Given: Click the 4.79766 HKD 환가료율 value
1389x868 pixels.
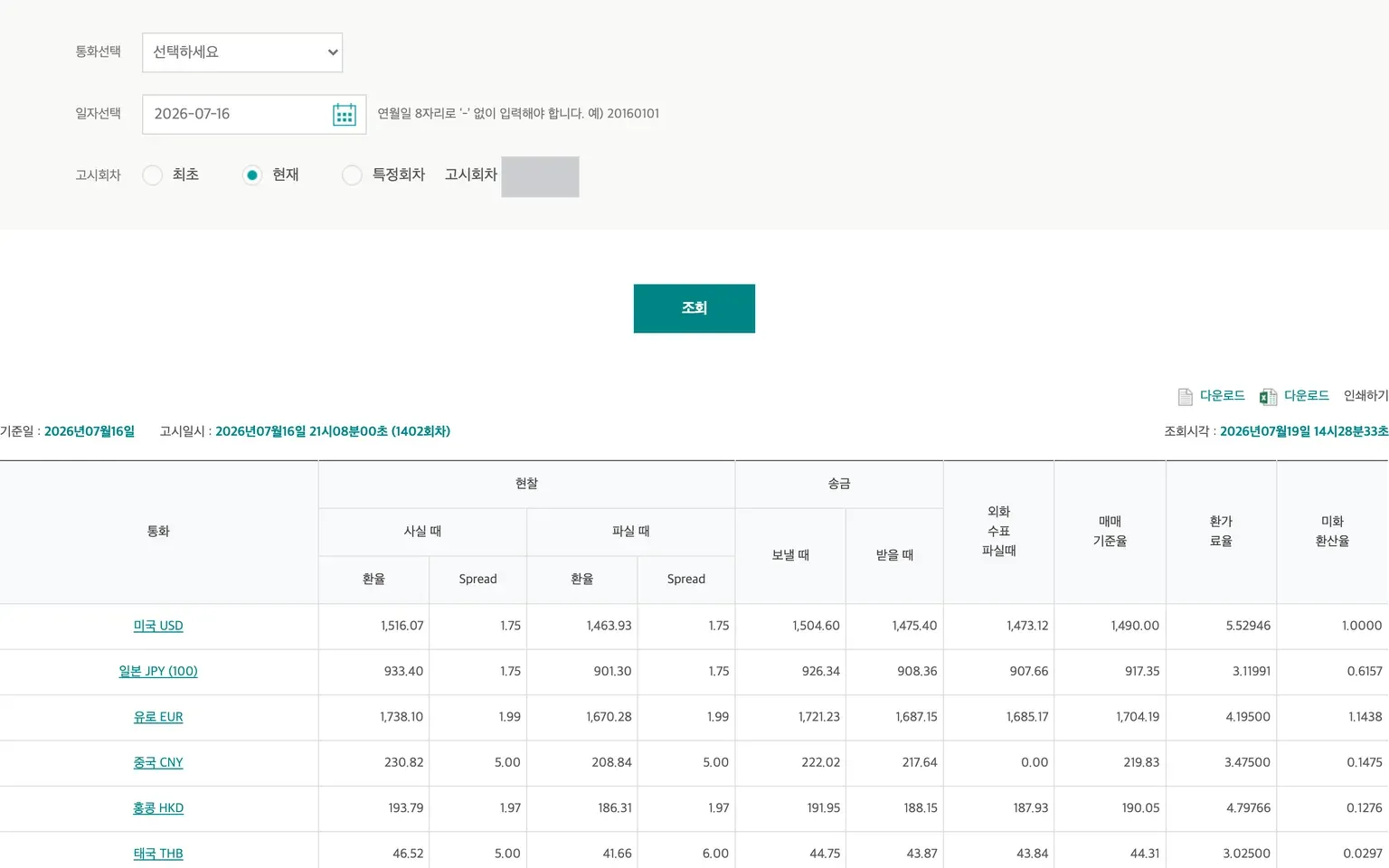Looking at the screenshot, I should coord(1221,808).
